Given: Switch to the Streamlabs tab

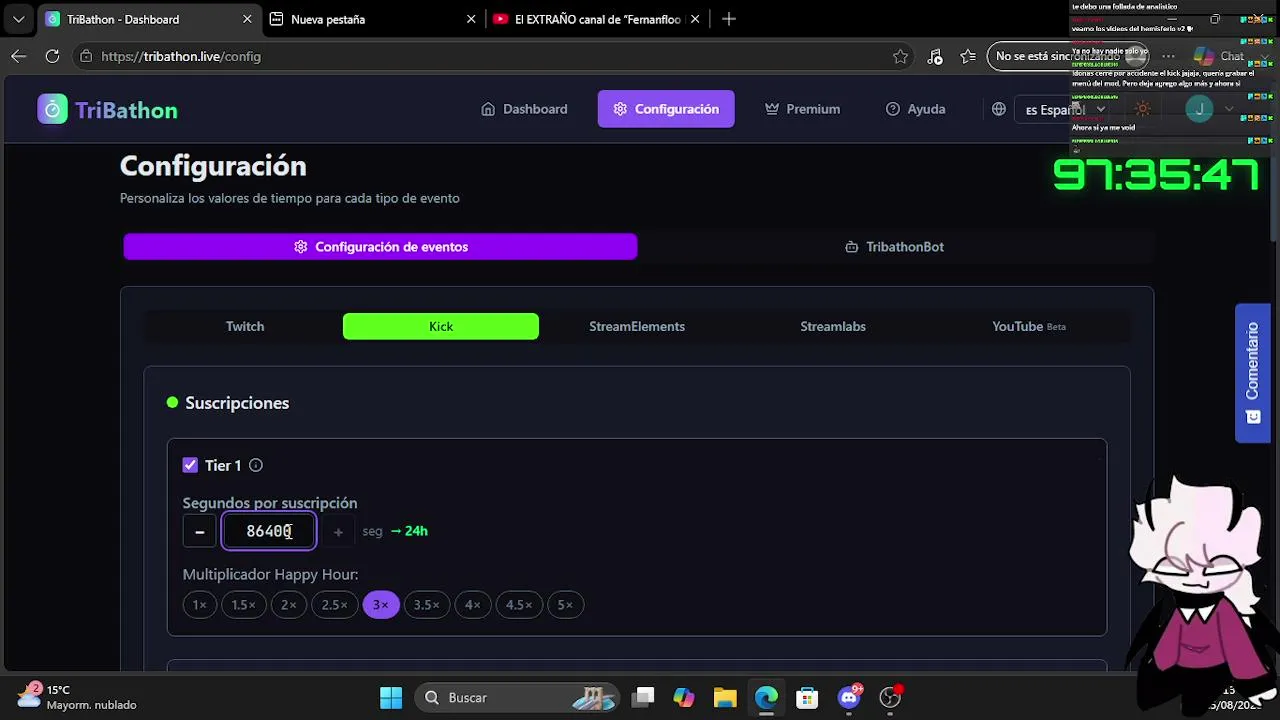Looking at the screenshot, I should click(x=833, y=326).
